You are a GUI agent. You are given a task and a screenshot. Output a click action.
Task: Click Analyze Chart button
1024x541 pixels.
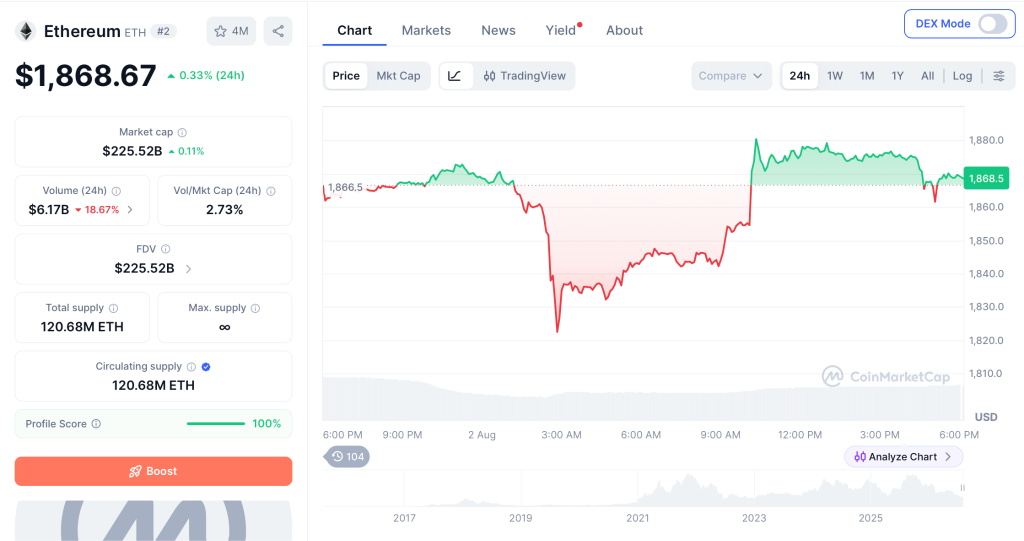tap(903, 457)
